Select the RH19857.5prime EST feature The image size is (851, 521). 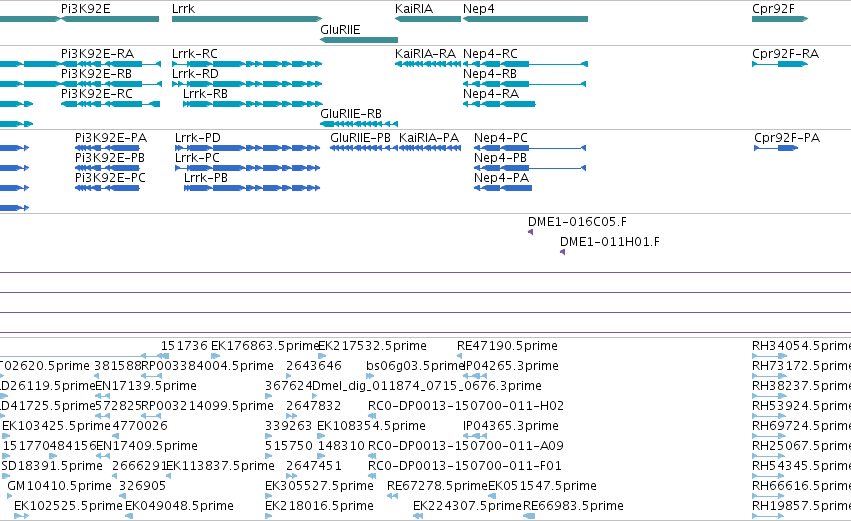click(769, 516)
